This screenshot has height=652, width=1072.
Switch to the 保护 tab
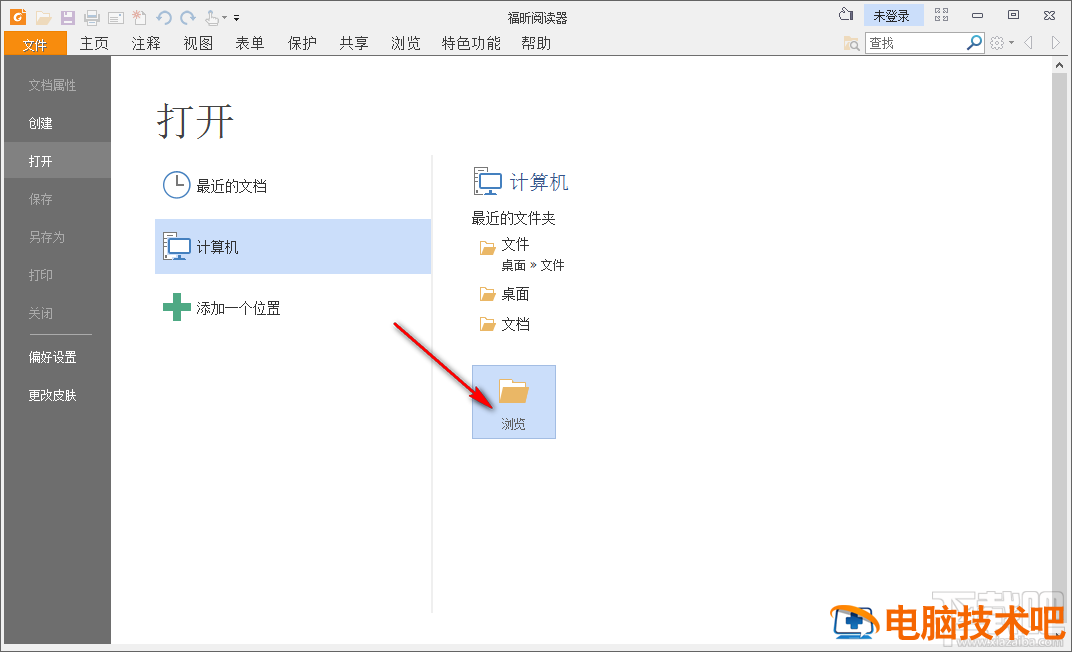click(x=302, y=44)
